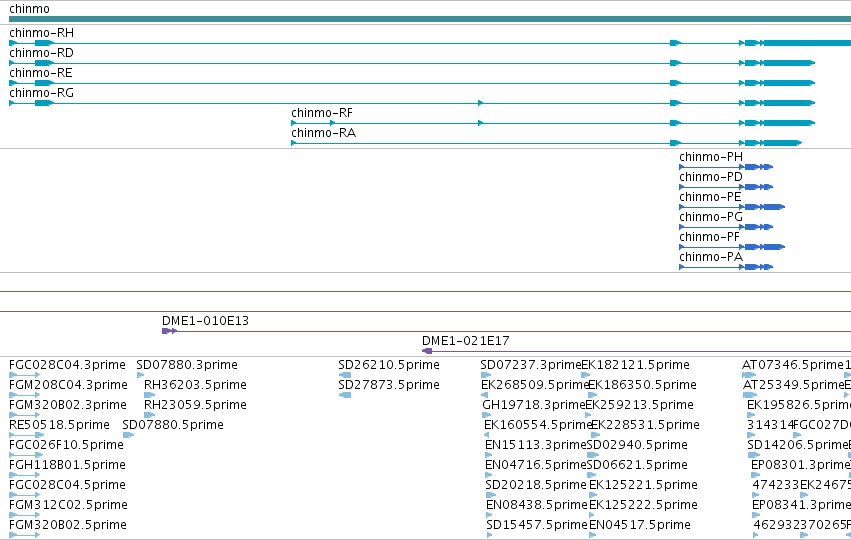Click the EN15113.3prime EST label
851x540 pixels.
point(536,446)
